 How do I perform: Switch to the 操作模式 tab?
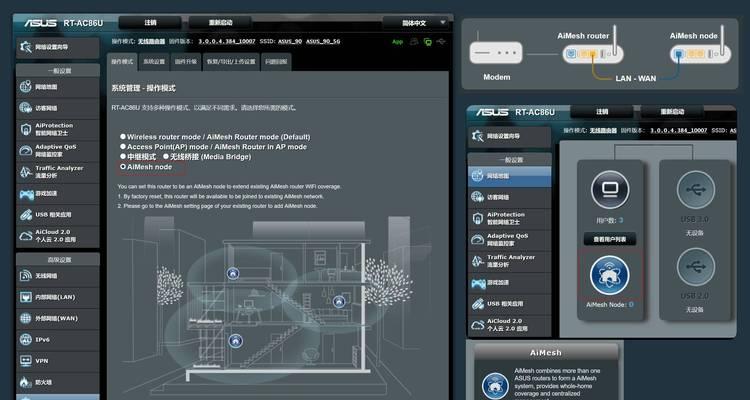122,62
